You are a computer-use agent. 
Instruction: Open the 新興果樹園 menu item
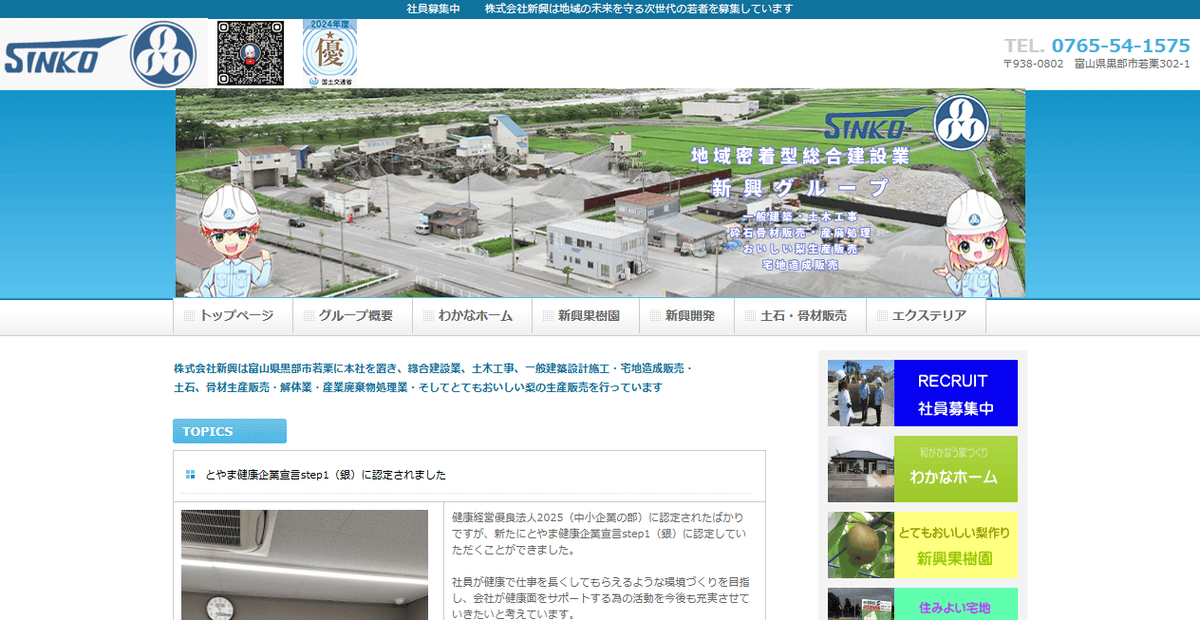[x=586, y=314]
